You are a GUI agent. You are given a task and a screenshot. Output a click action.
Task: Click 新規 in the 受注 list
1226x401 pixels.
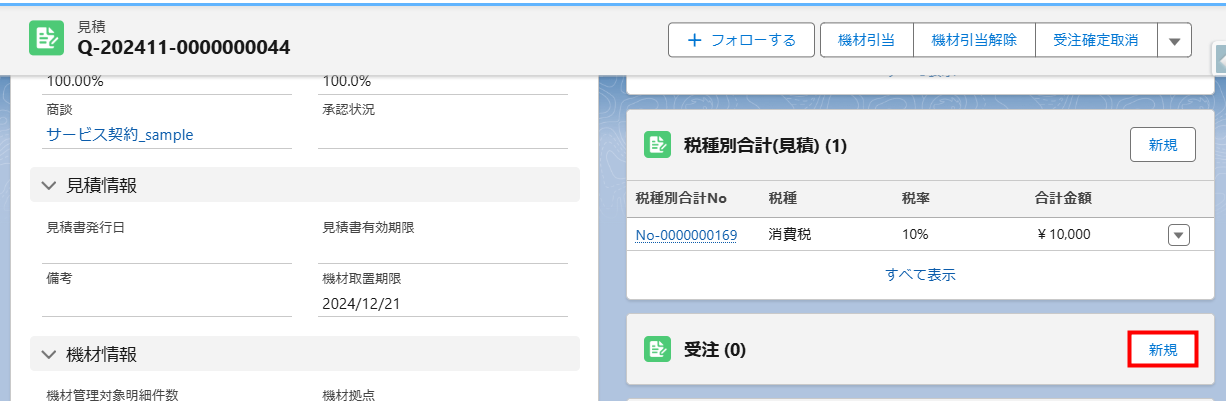[x=1162, y=349]
